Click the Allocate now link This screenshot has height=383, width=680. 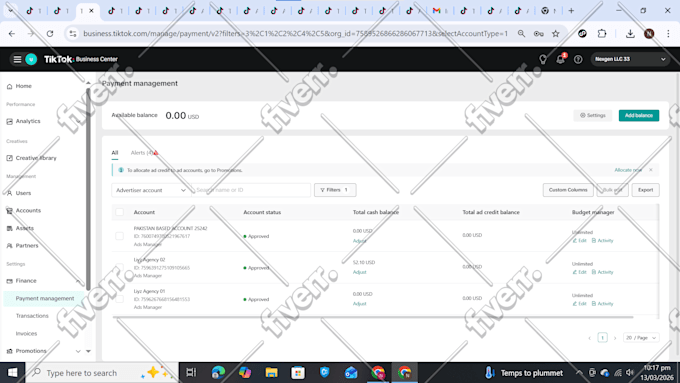pyautogui.click(x=628, y=170)
